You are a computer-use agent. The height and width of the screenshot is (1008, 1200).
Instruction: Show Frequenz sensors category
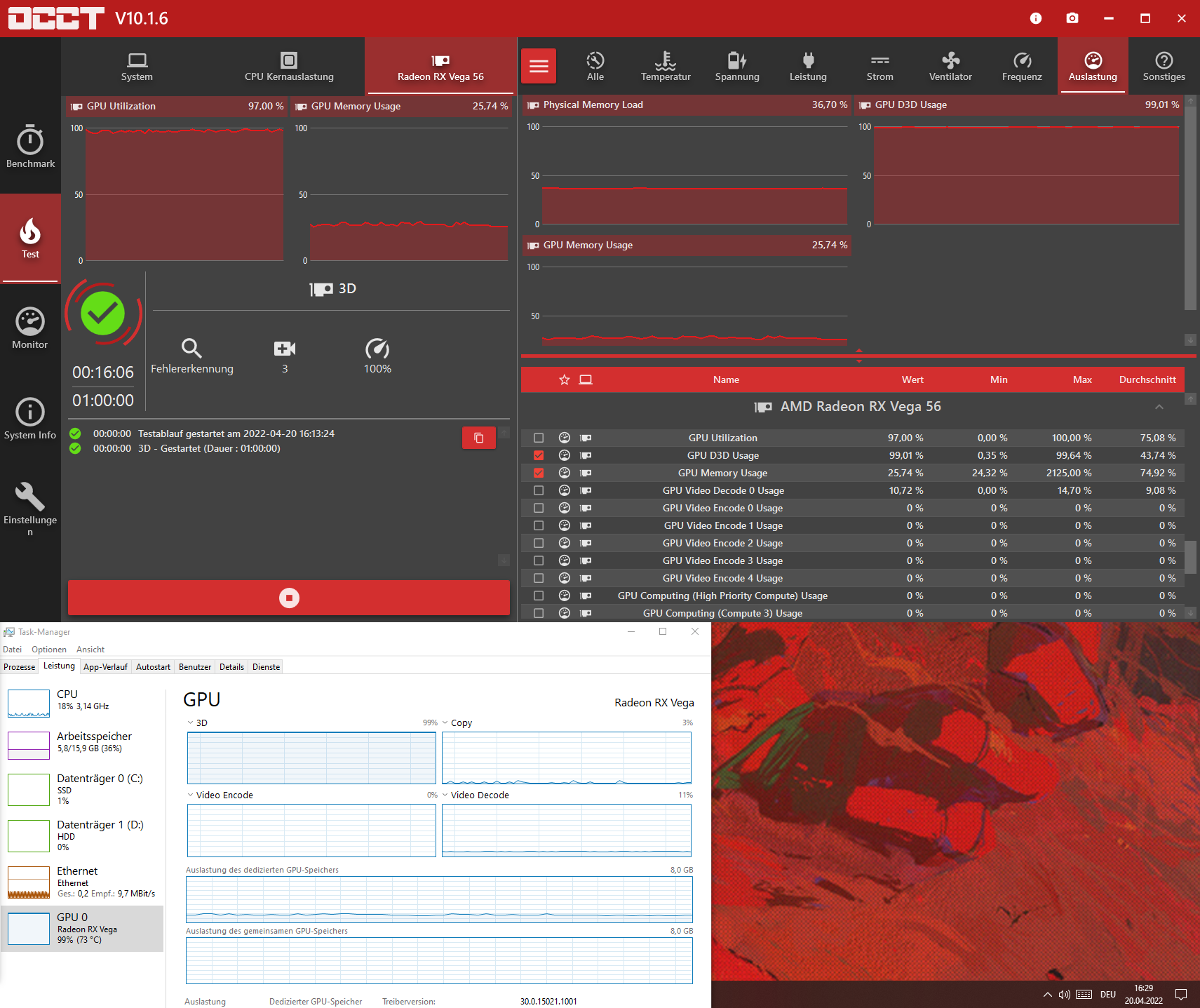tap(1022, 67)
